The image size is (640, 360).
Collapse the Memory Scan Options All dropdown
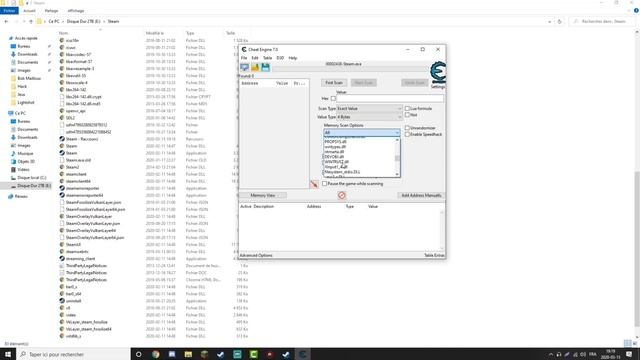362,132
